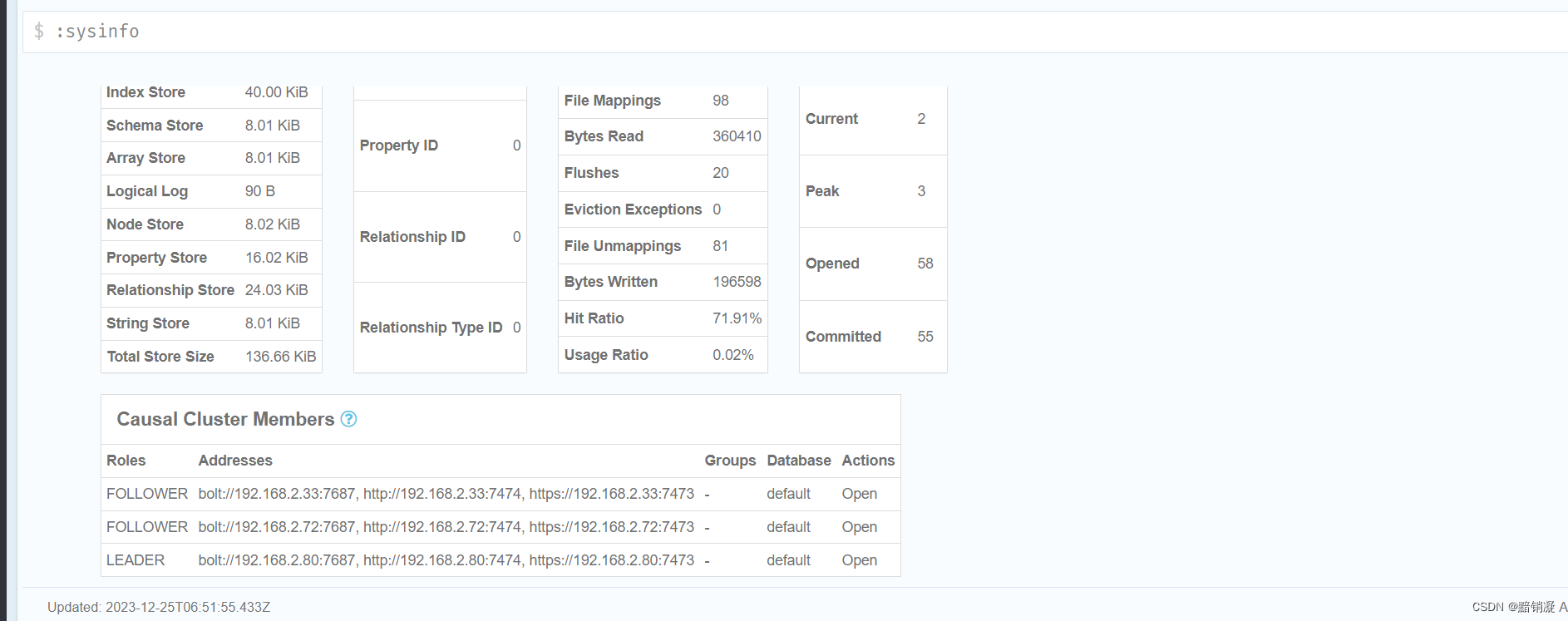Click the Usage Ratio value 0.02%

tap(732, 355)
